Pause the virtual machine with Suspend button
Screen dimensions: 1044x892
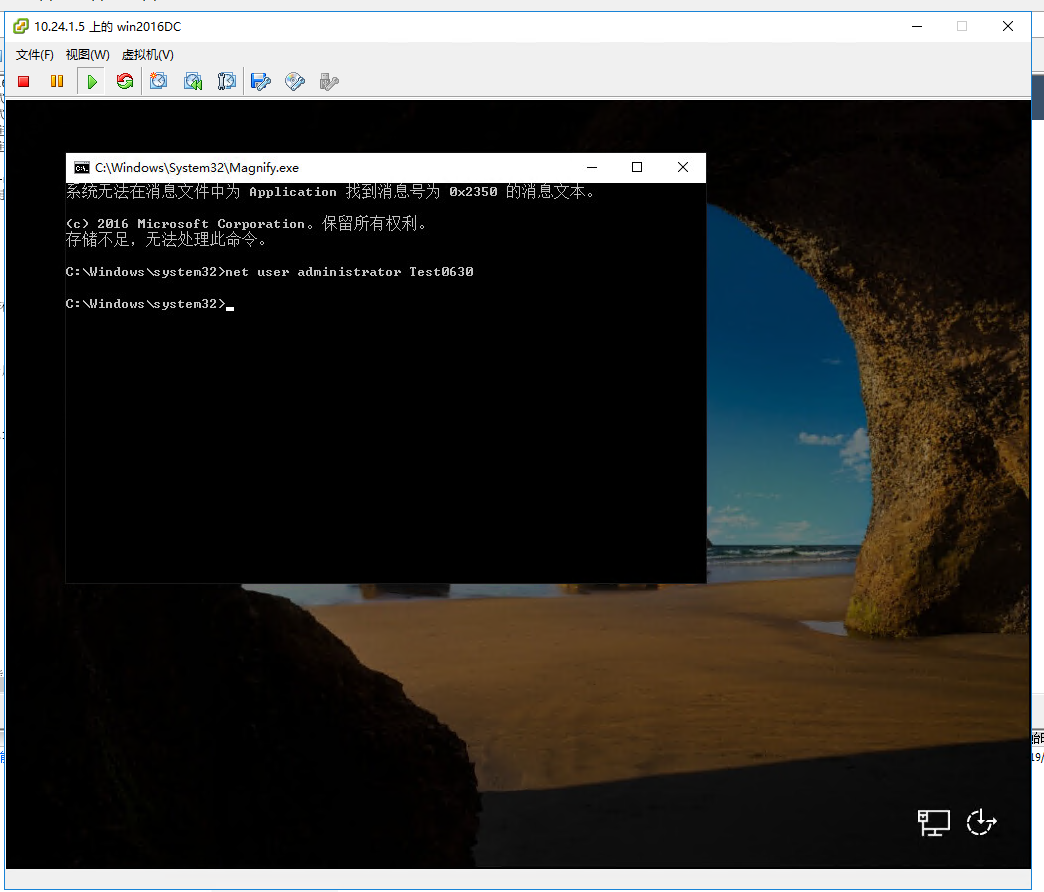(x=57, y=81)
